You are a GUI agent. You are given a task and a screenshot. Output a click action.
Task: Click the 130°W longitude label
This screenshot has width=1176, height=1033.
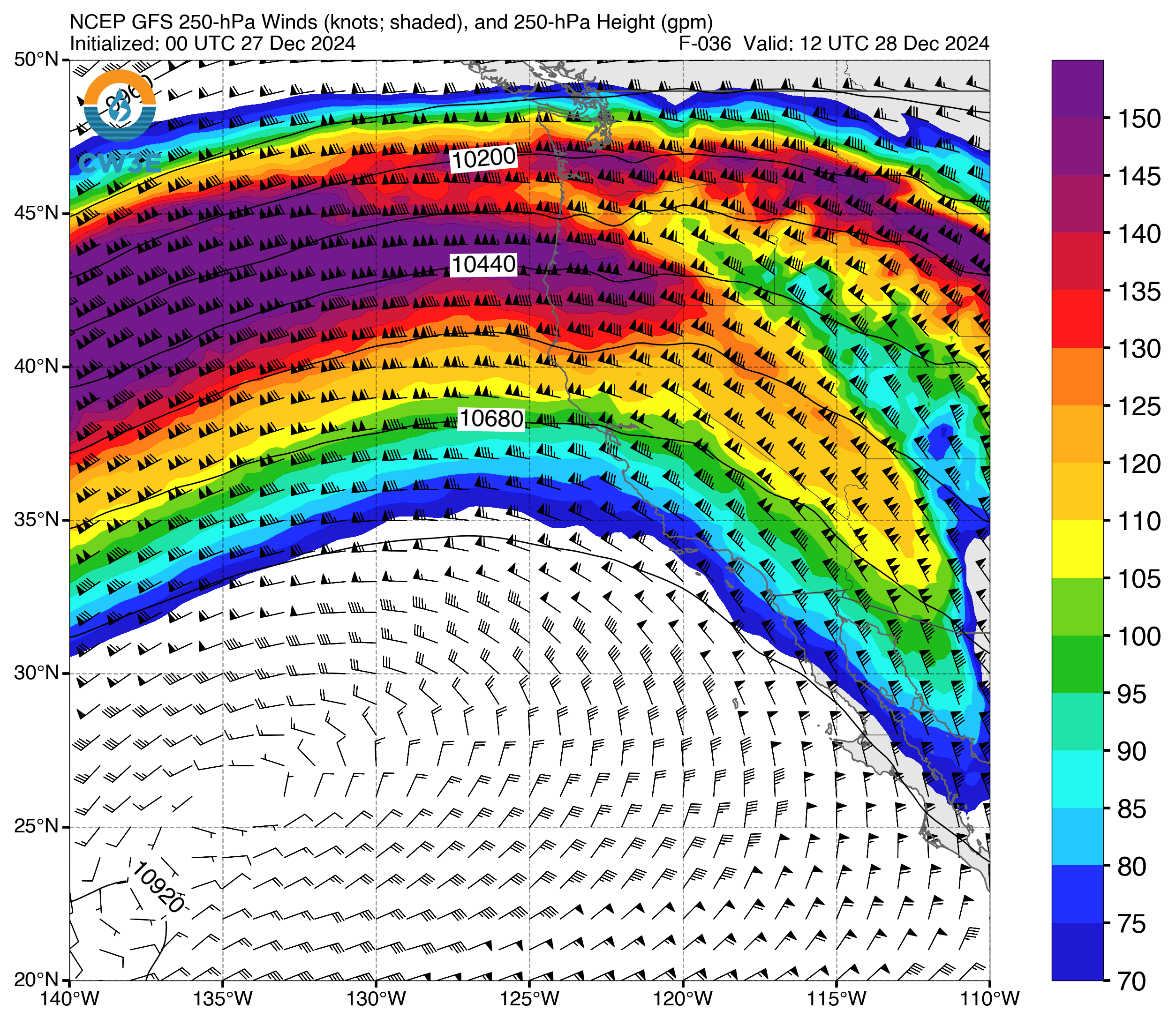pos(376,999)
